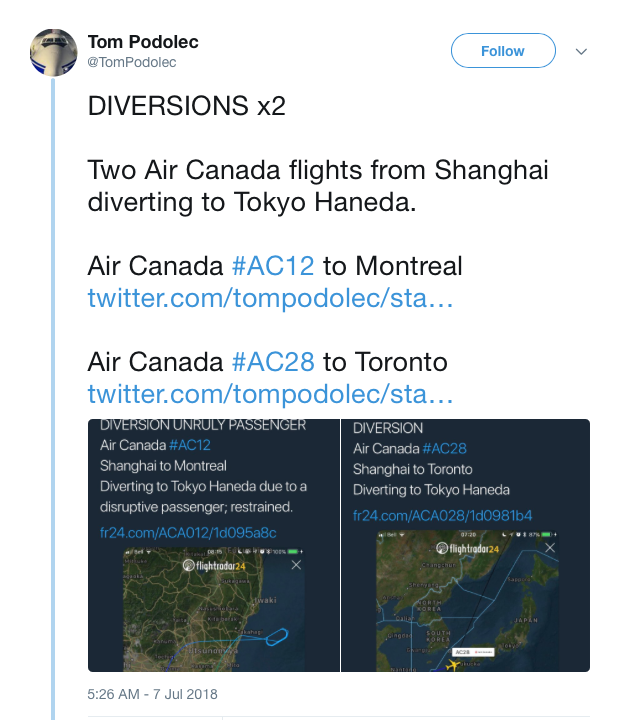Open the @TomPodolec handle link
The image size is (625, 720).
click(132, 62)
